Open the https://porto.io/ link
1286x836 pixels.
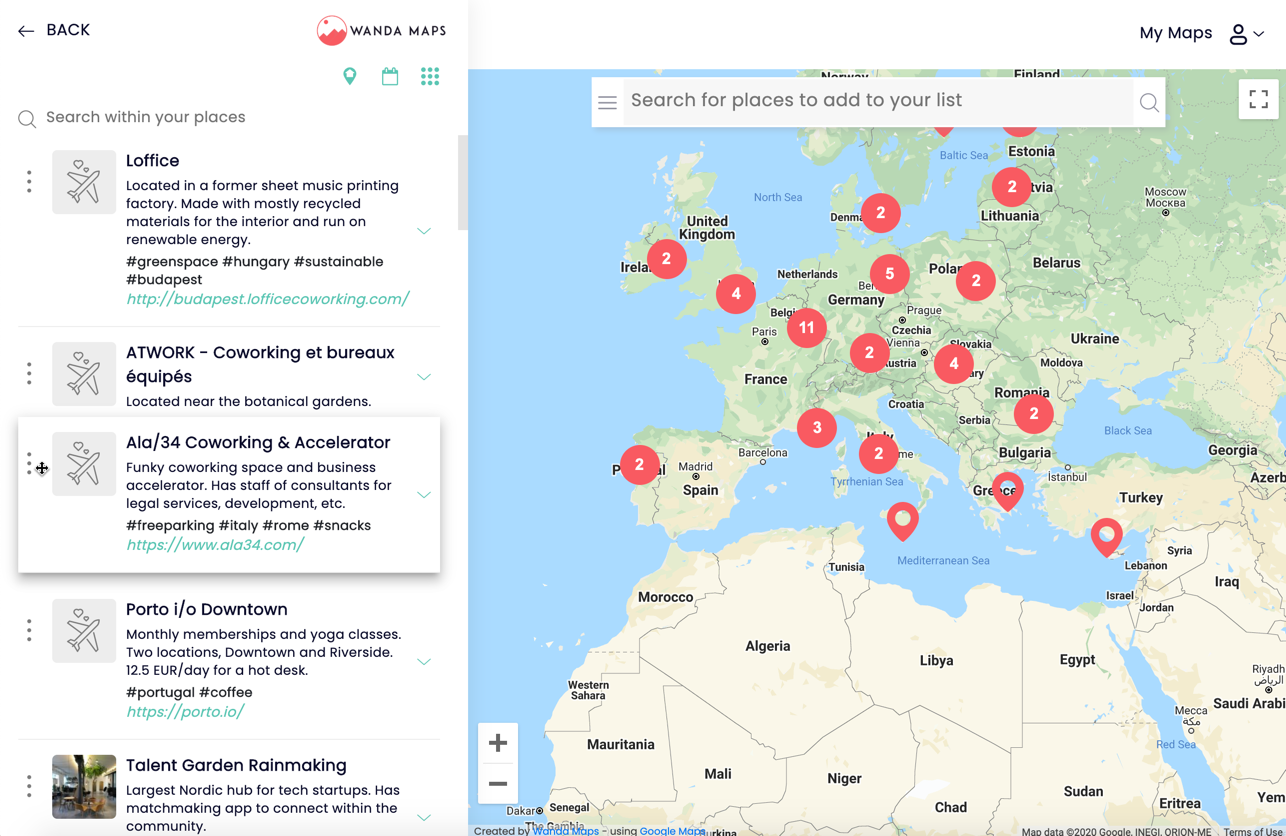(185, 712)
